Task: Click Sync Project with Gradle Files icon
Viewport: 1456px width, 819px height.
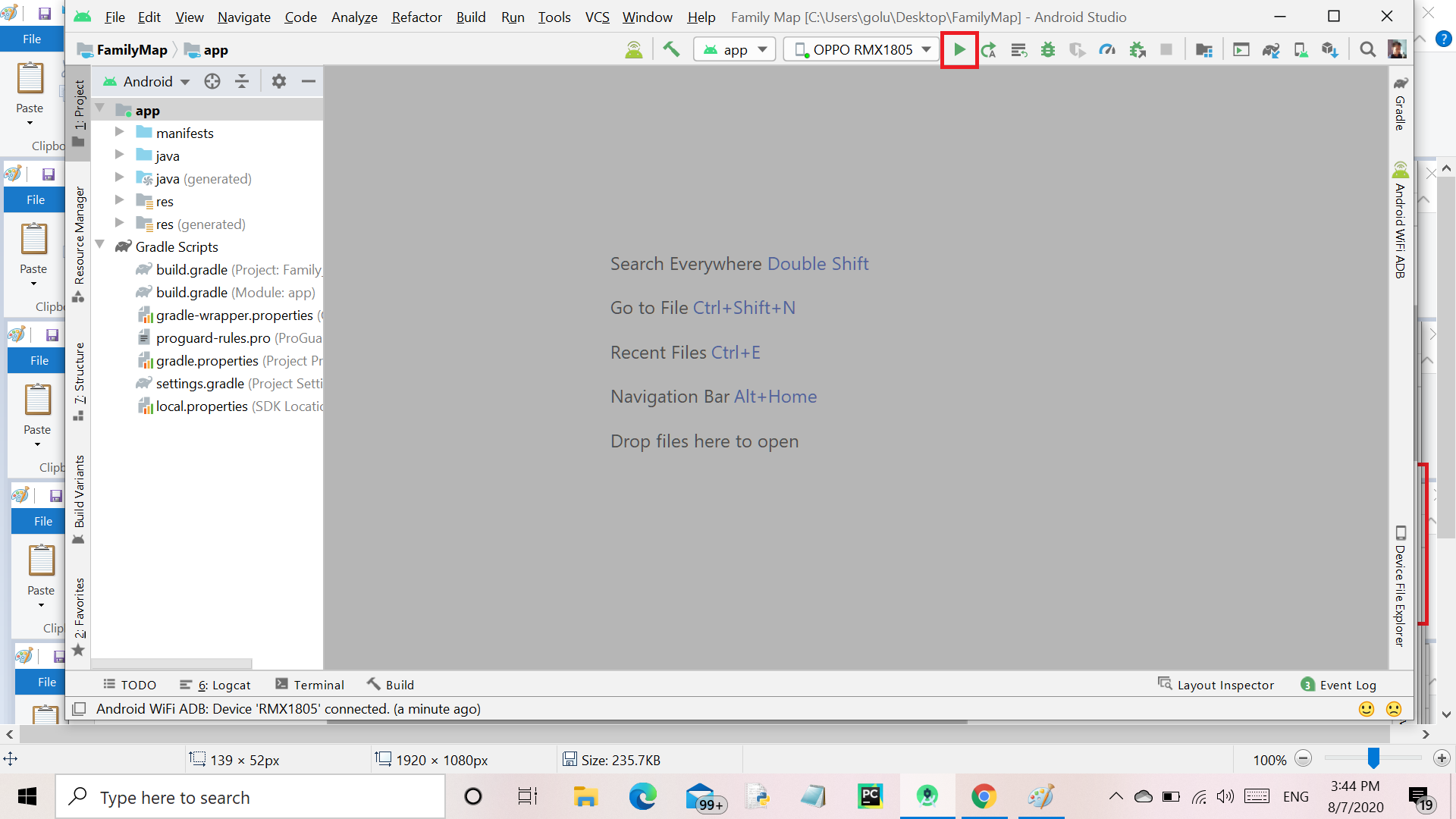Action: point(1271,50)
